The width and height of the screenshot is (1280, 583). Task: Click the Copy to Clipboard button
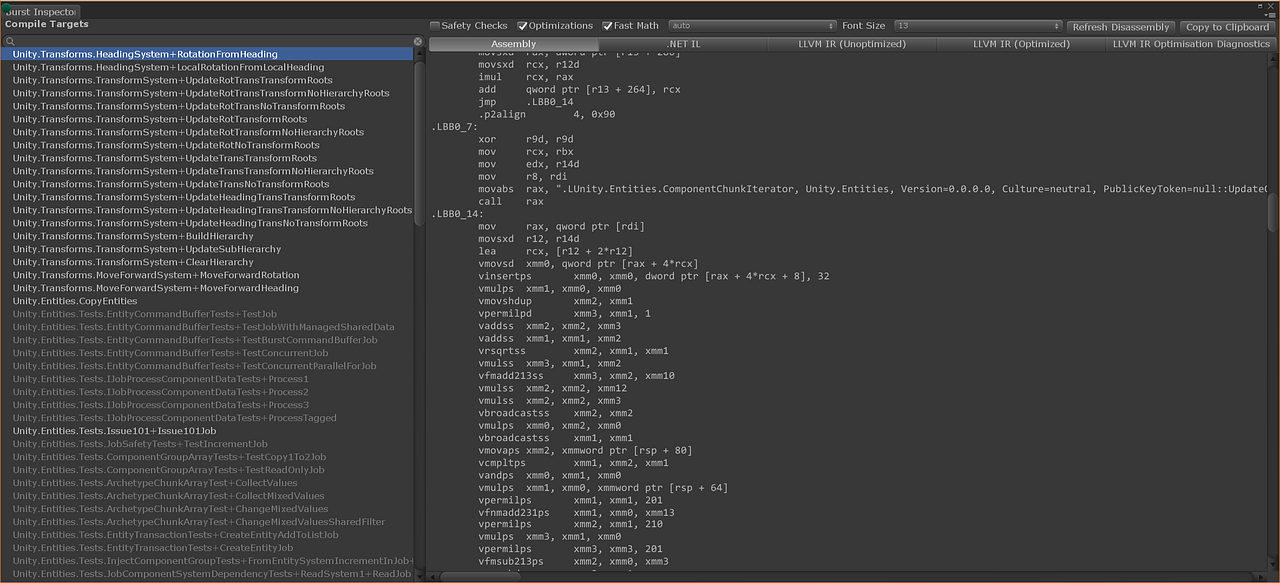tap(1226, 26)
